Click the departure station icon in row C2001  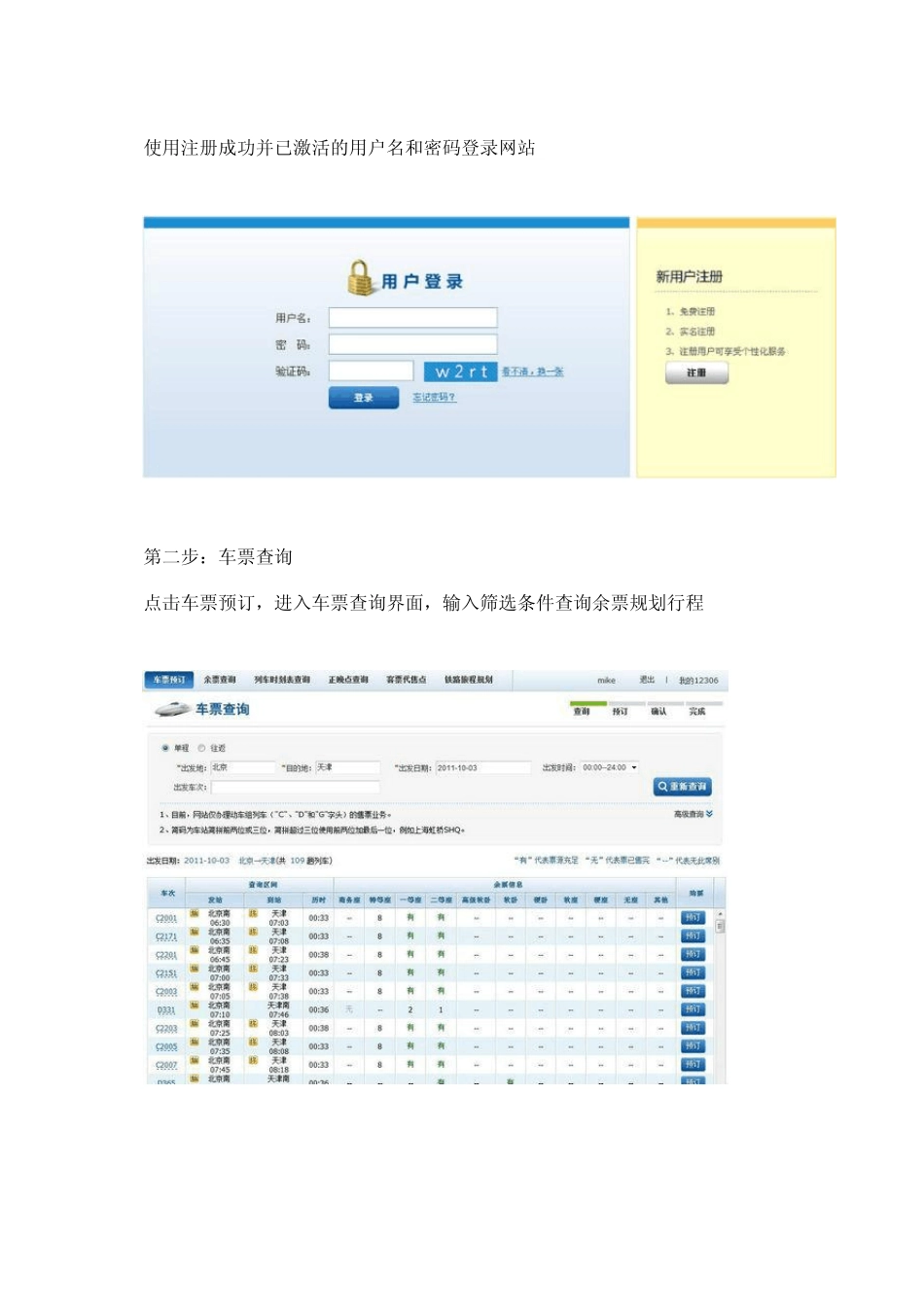point(194,913)
